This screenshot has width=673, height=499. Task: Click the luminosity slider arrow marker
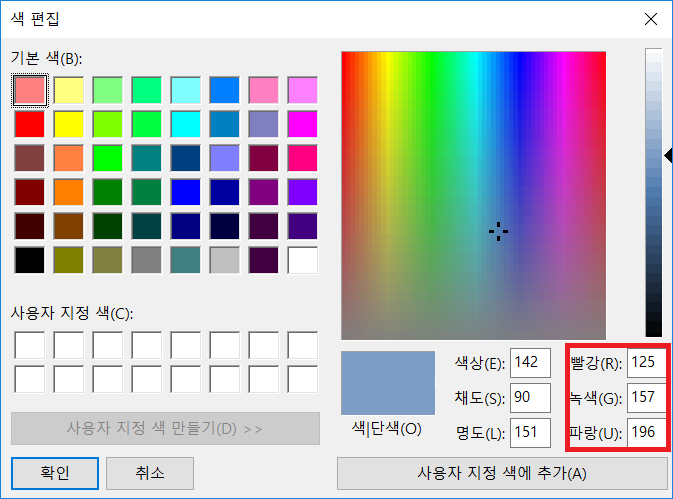tap(668, 156)
